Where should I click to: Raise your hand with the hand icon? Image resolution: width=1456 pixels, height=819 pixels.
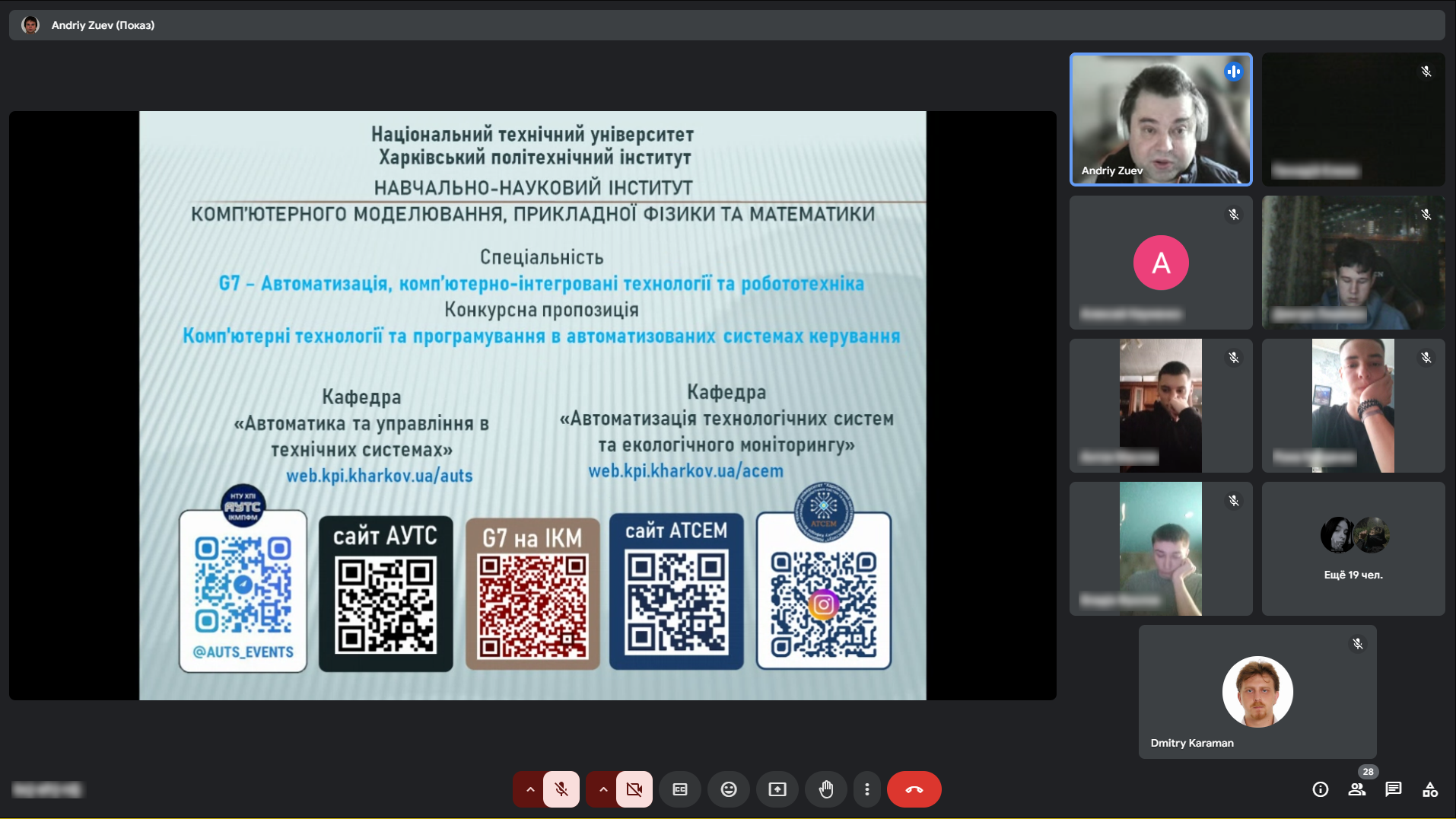[826, 789]
